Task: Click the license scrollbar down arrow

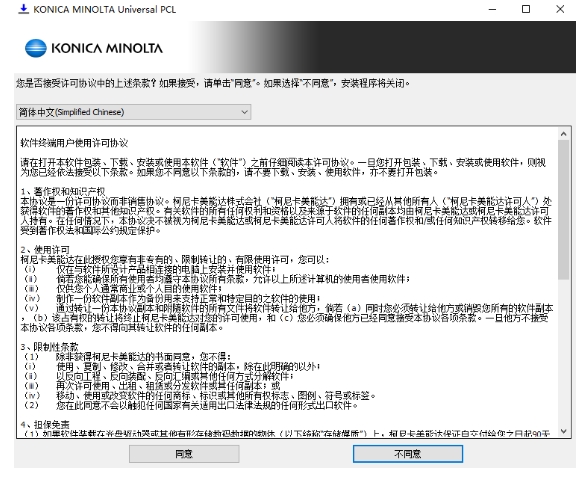Action: click(564, 431)
